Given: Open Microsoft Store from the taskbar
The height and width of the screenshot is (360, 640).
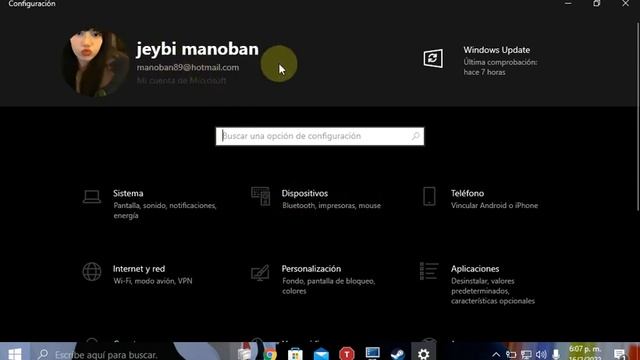Looking at the screenshot, I should 295,354.
